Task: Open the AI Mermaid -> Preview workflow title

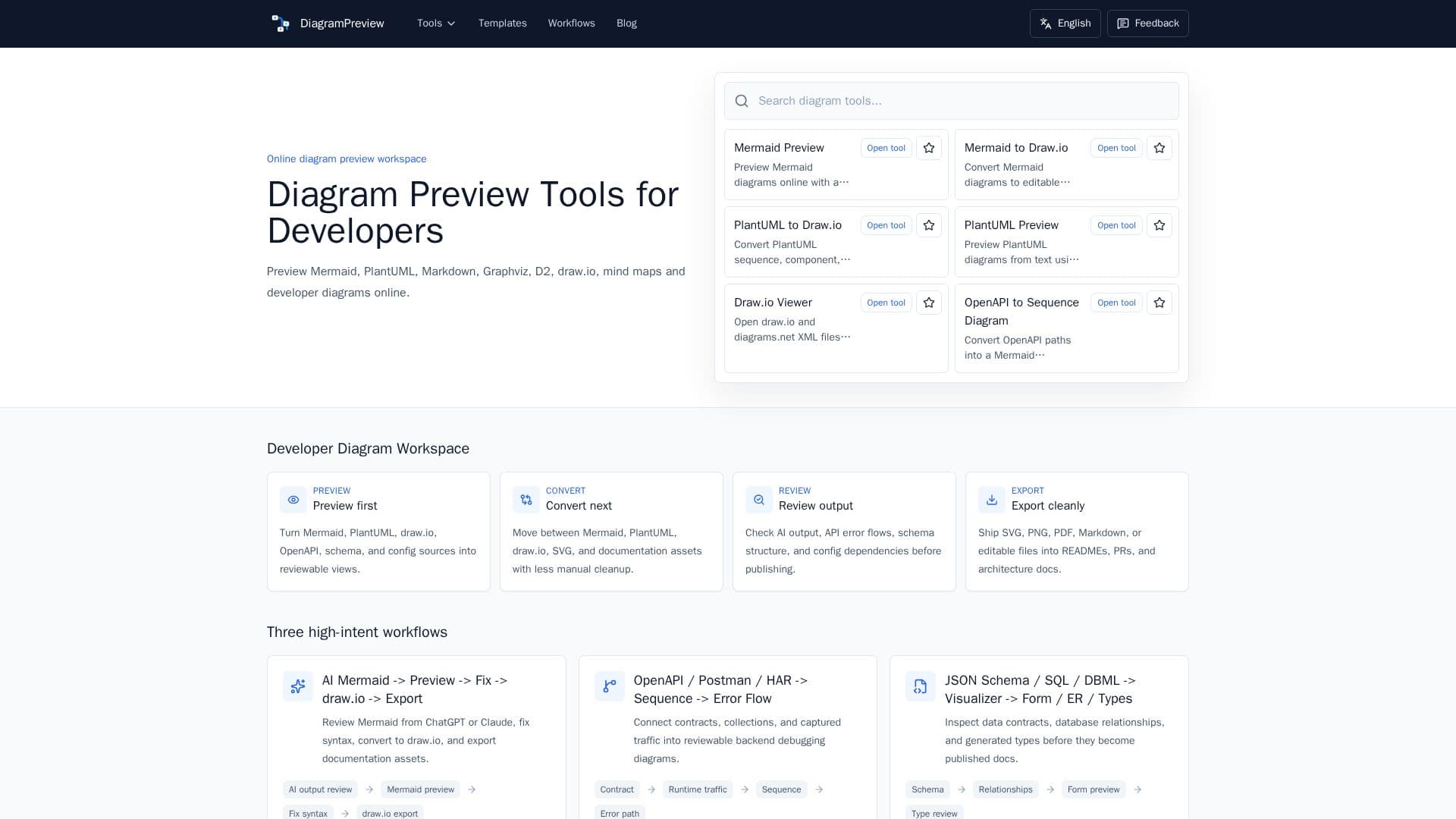Action: coord(415,689)
